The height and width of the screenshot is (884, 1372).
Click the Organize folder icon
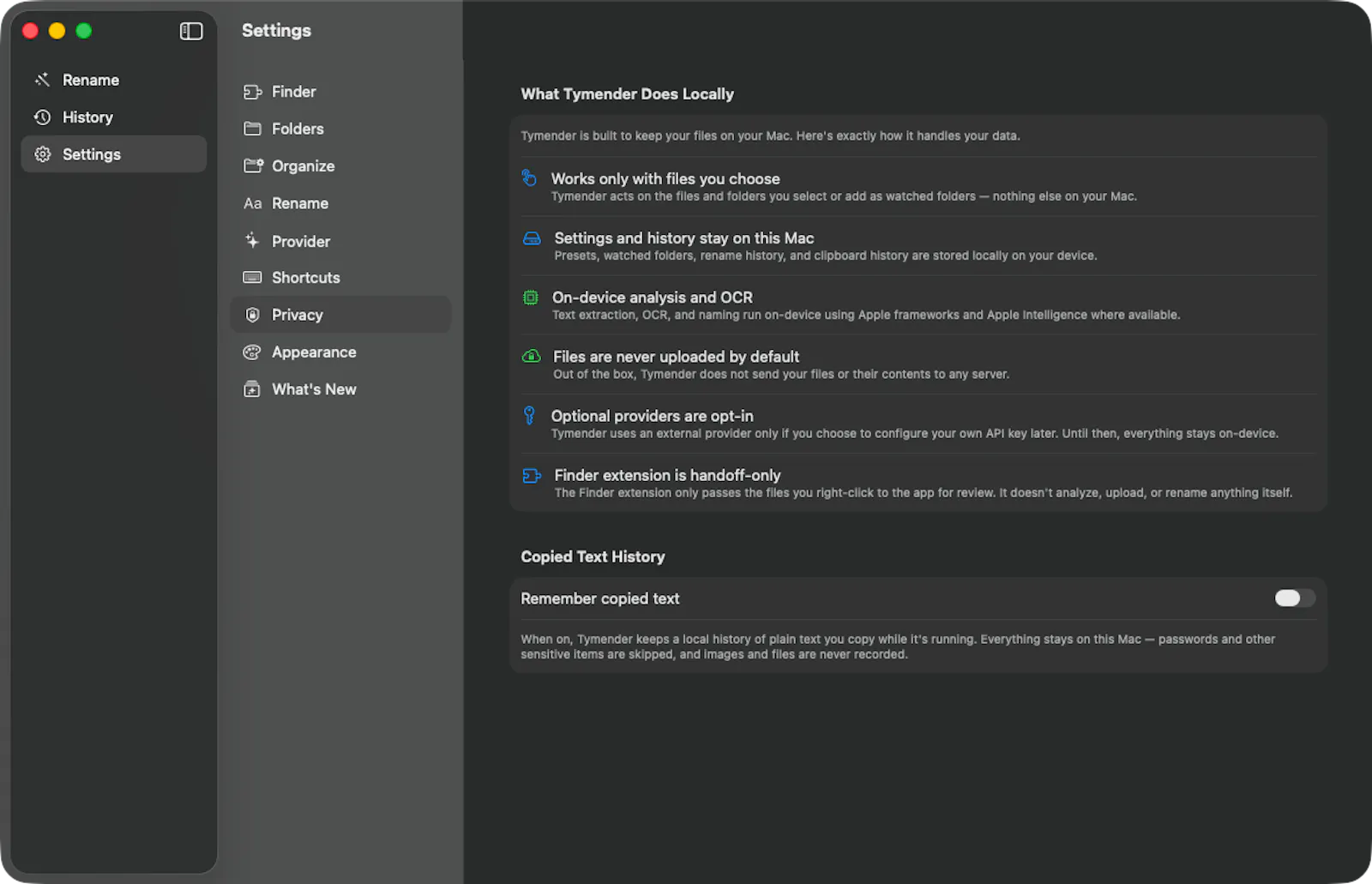pos(253,165)
